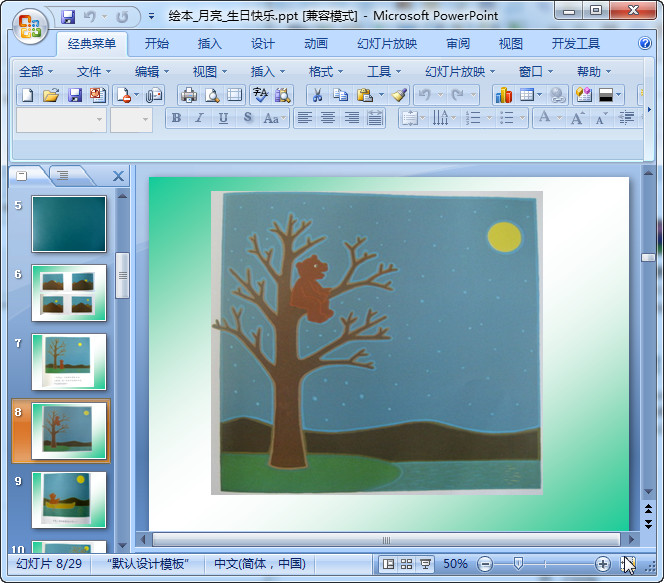The width and height of the screenshot is (664, 583).
Task: Insert a table using the table icon
Action: (526, 95)
